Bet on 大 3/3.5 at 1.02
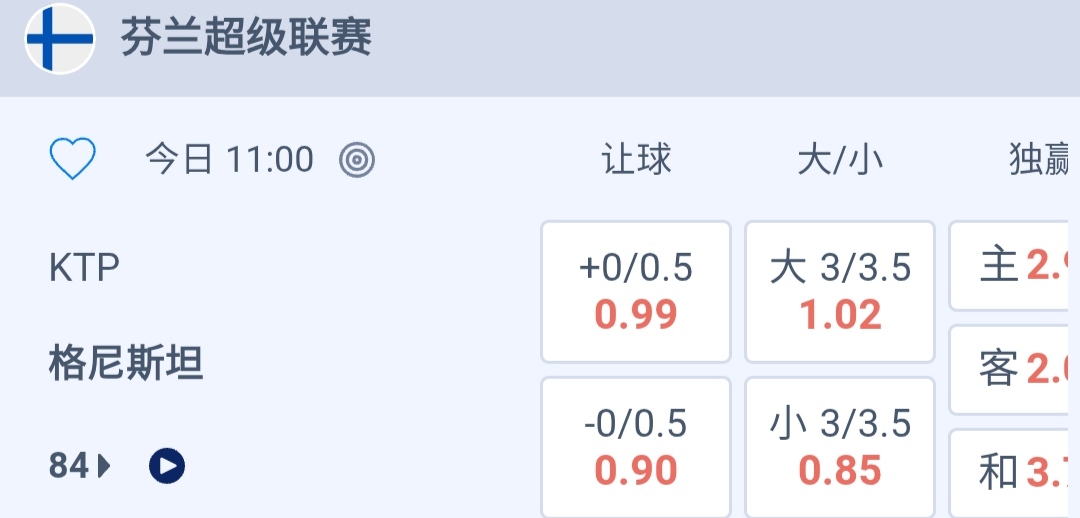Image resolution: width=1080 pixels, height=518 pixels. coord(840,291)
